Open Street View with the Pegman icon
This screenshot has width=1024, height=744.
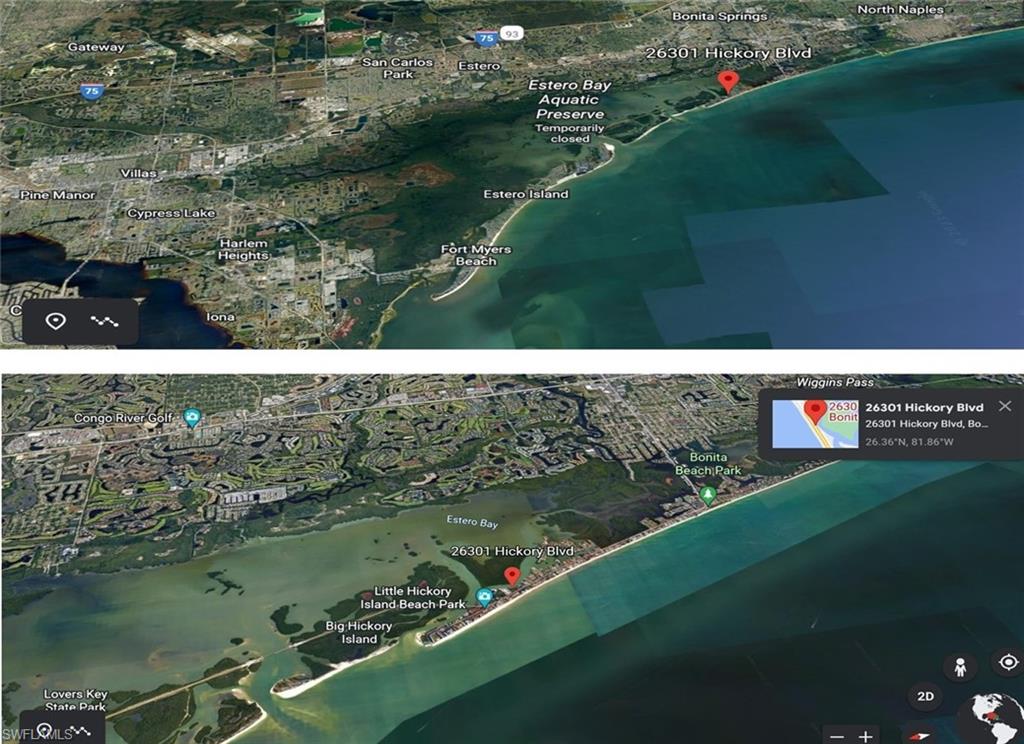coord(960,667)
